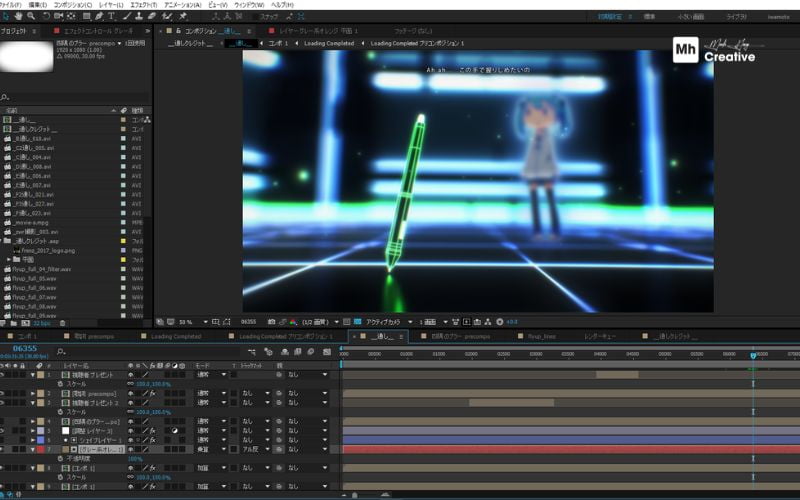Screen dimensions: 800x500
Task: Enable frame blending for timeline layers
Action: [x=298, y=352]
